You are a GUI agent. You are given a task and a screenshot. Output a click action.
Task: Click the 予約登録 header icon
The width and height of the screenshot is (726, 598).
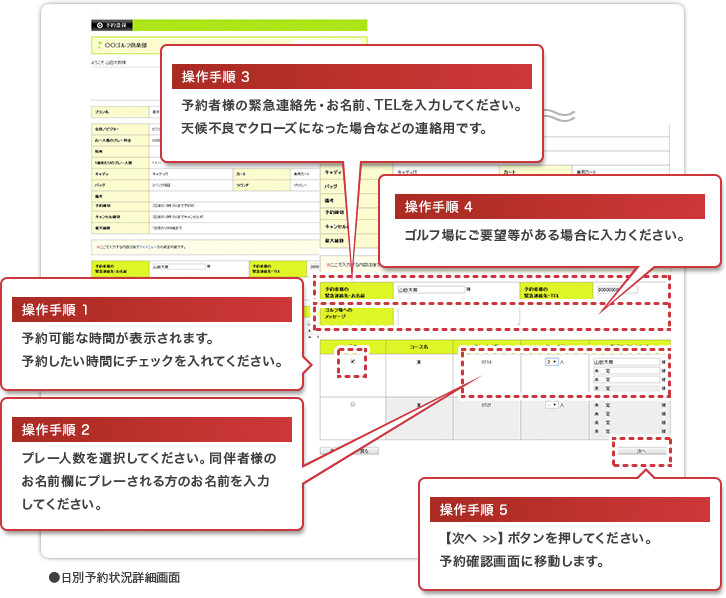coord(100,25)
